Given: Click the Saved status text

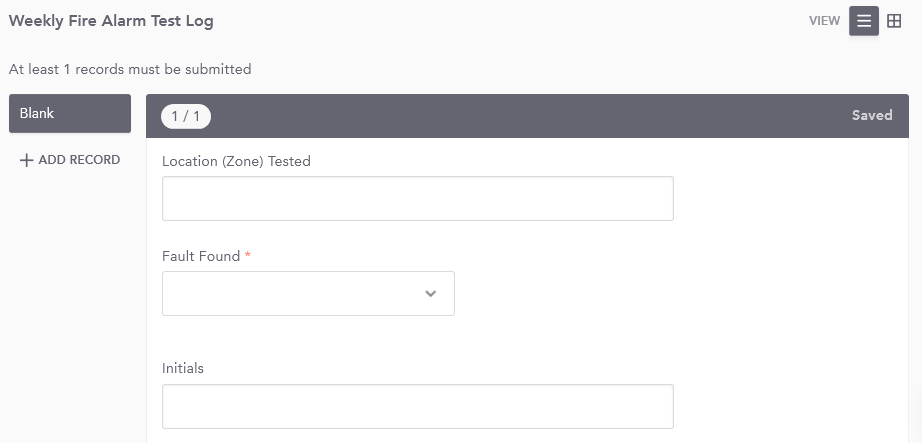Looking at the screenshot, I should click(x=871, y=116).
